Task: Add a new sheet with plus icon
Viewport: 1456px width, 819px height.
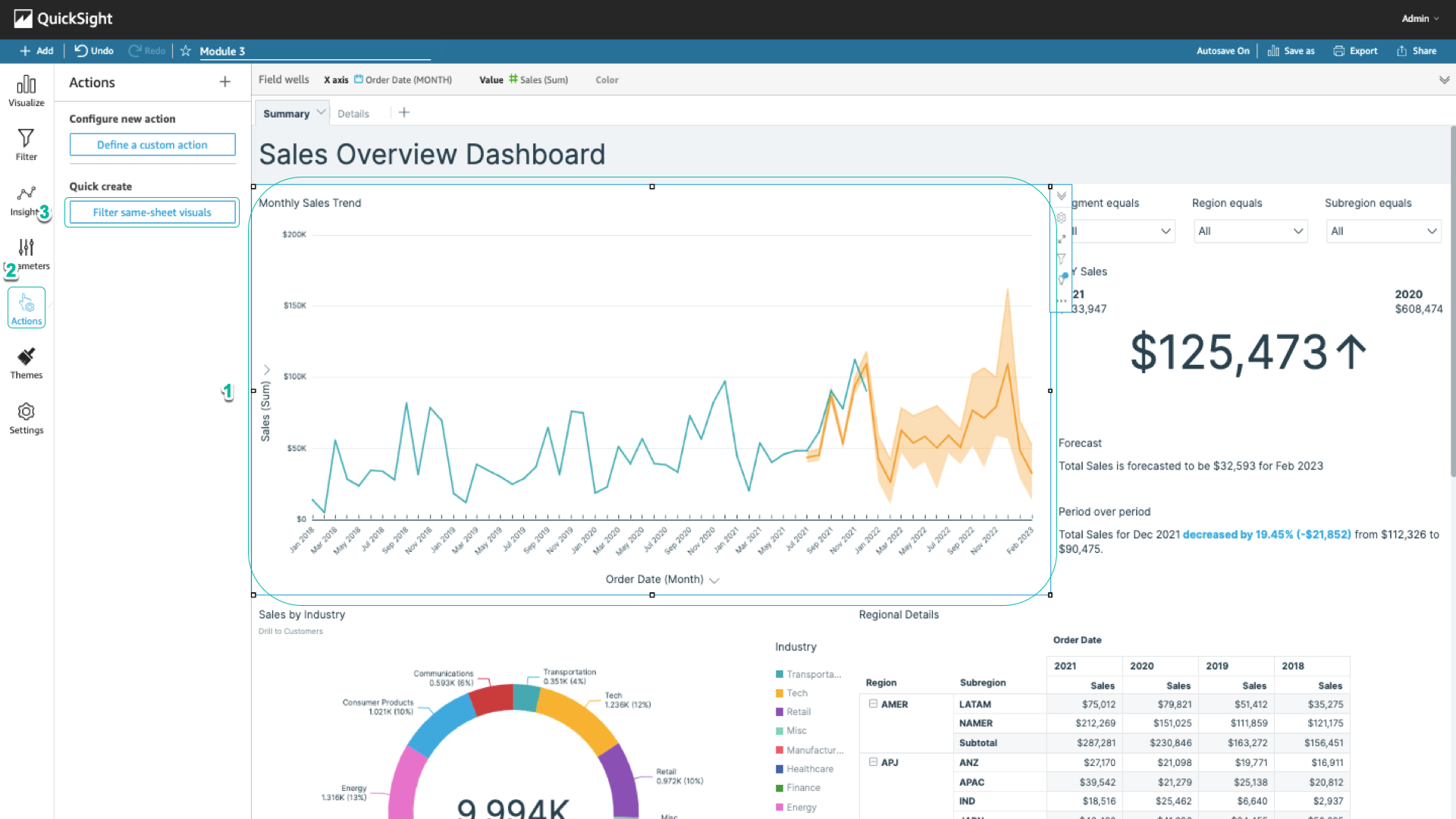Action: pos(404,112)
